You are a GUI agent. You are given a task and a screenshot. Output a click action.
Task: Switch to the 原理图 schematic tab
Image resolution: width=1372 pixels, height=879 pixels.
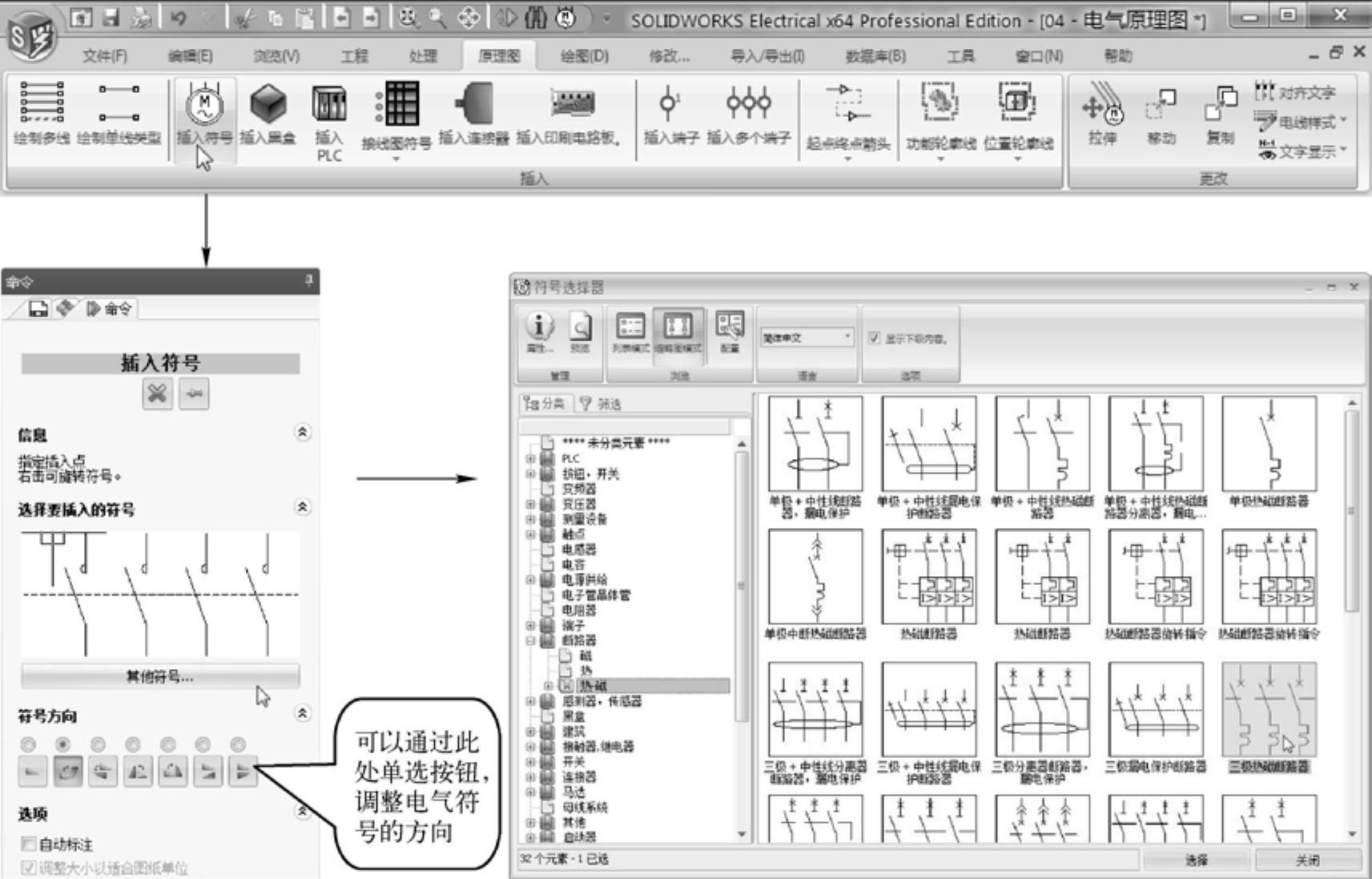coord(499,55)
